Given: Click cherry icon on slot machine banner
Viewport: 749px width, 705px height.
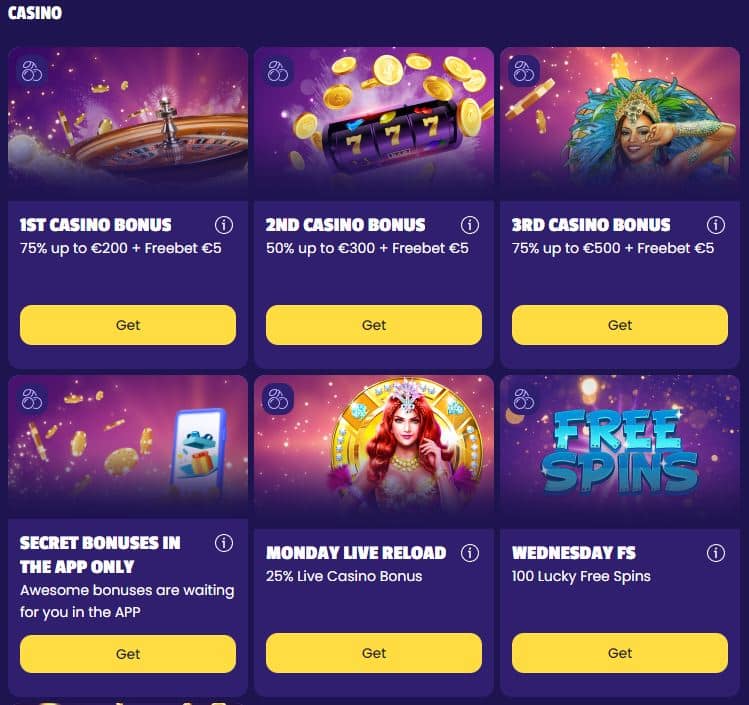Looking at the screenshot, I should tap(278, 71).
